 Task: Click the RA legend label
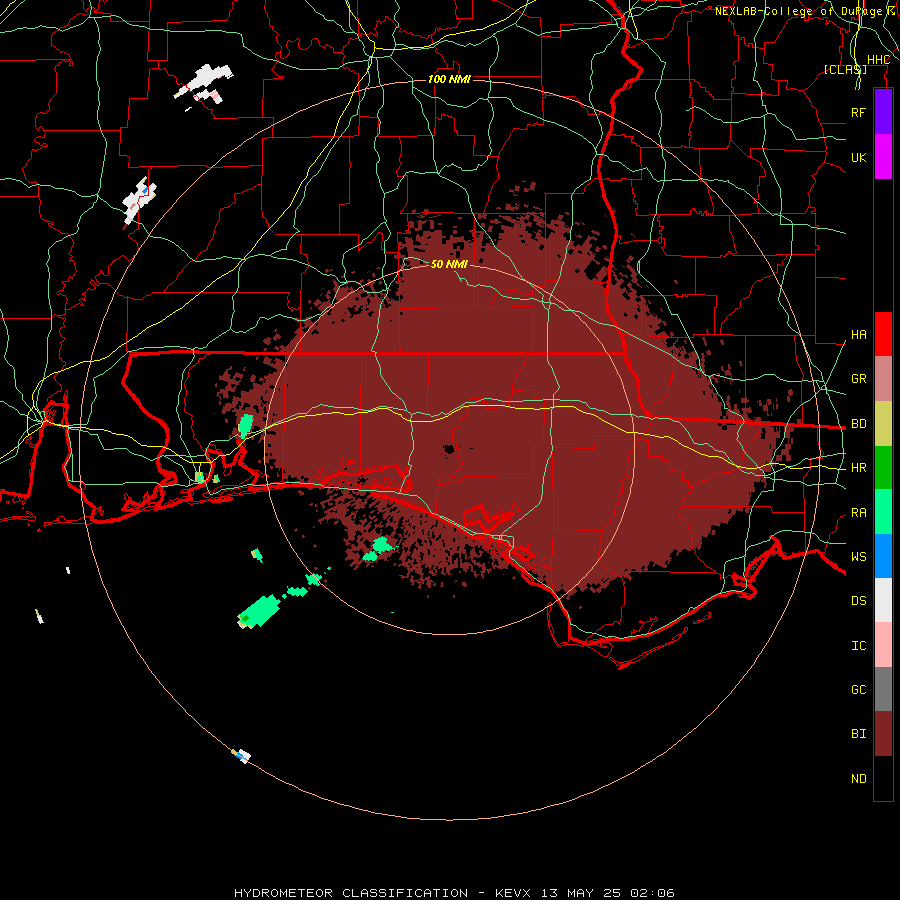[x=858, y=513]
